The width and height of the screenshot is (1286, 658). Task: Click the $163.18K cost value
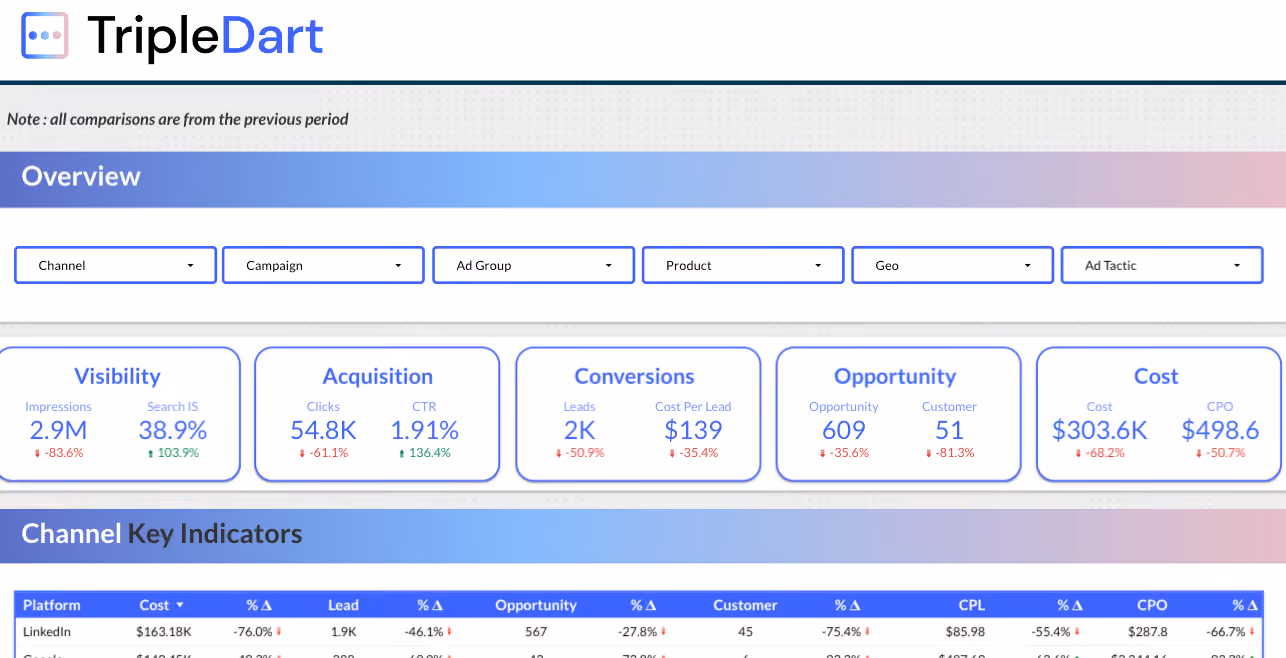click(164, 632)
